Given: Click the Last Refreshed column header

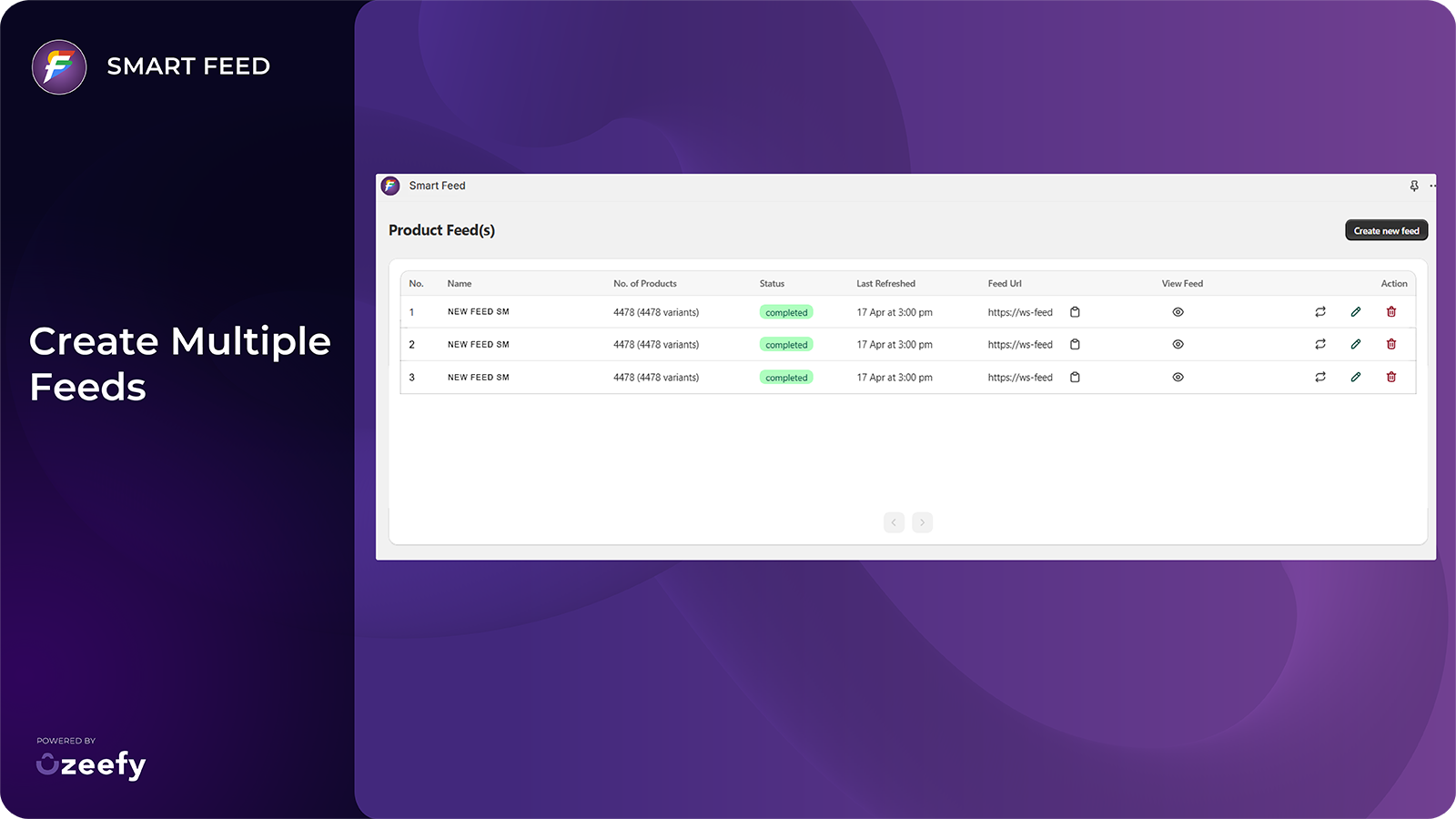Looking at the screenshot, I should pos(885,284).
